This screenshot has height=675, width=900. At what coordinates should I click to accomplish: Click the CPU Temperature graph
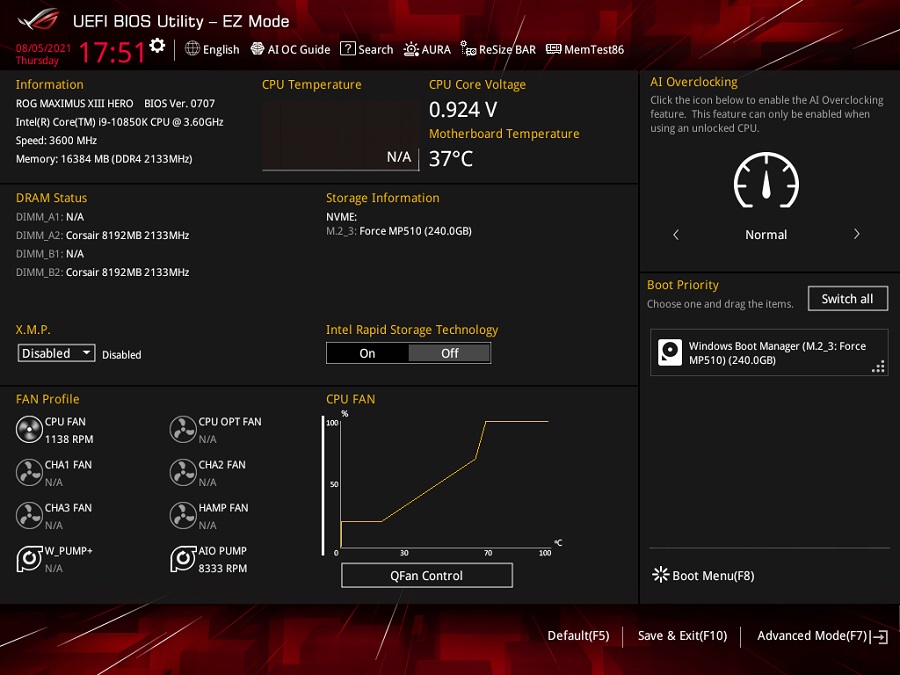pyautogui.click(x=341, y=135)
